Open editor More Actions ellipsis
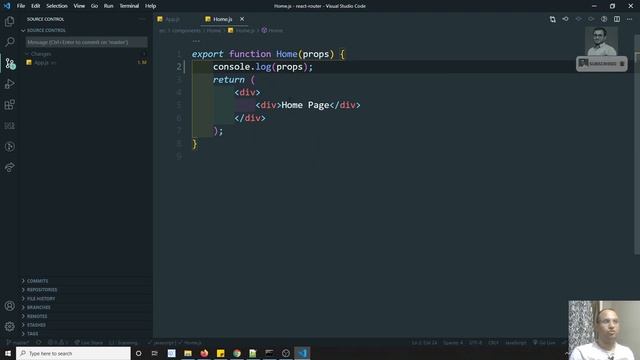This screenshot has width=640, height=360. [x=629, y=19]
